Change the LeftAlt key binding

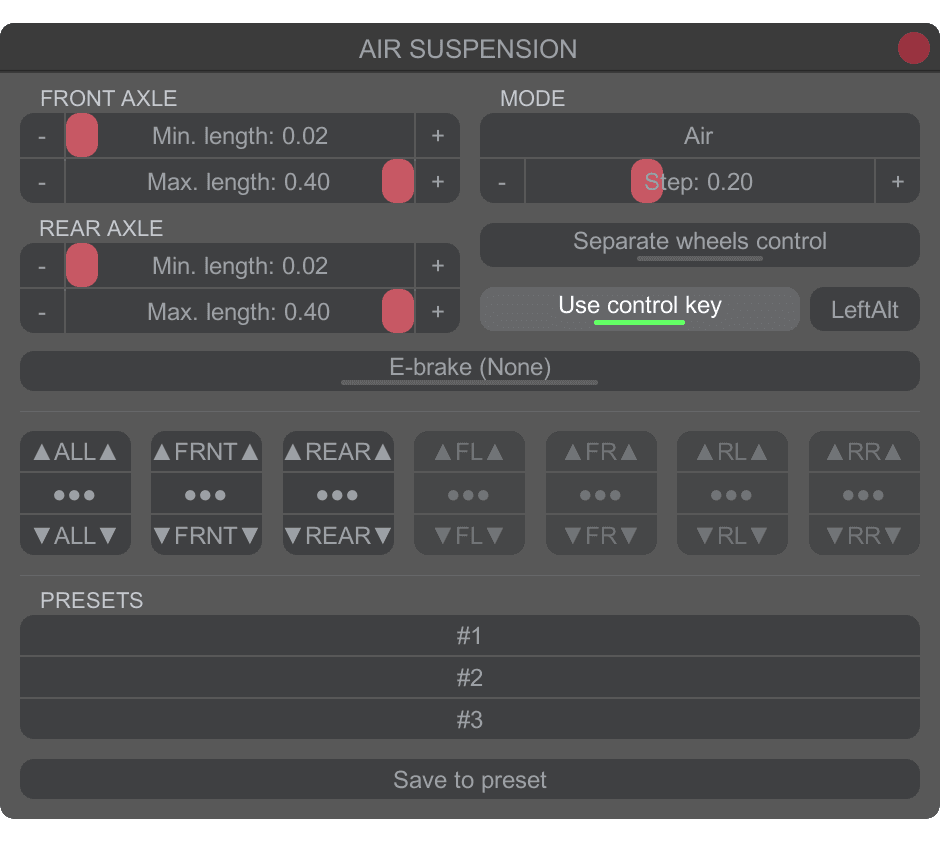864,309
